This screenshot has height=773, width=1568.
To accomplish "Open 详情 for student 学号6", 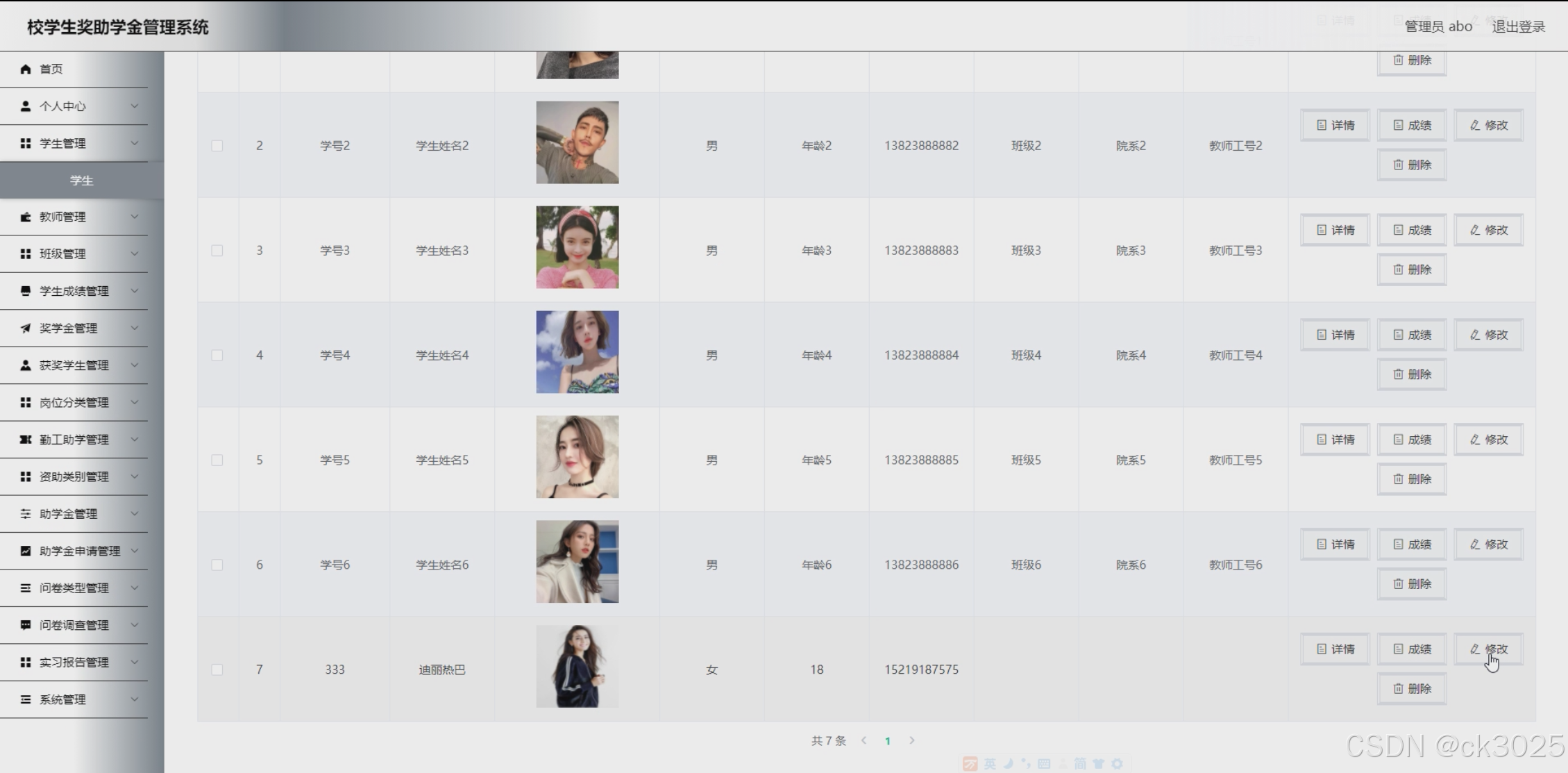I will point(1335,545).
